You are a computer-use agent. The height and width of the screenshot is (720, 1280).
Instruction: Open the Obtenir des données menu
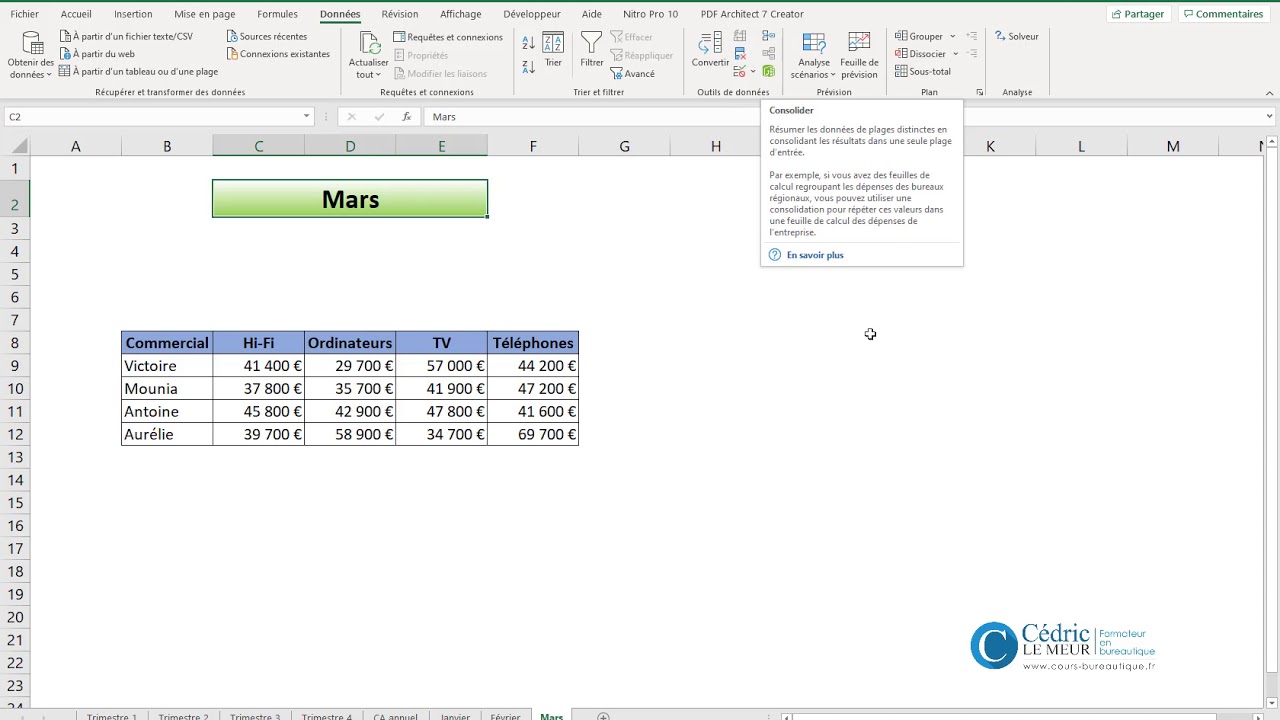coord(31,56)
